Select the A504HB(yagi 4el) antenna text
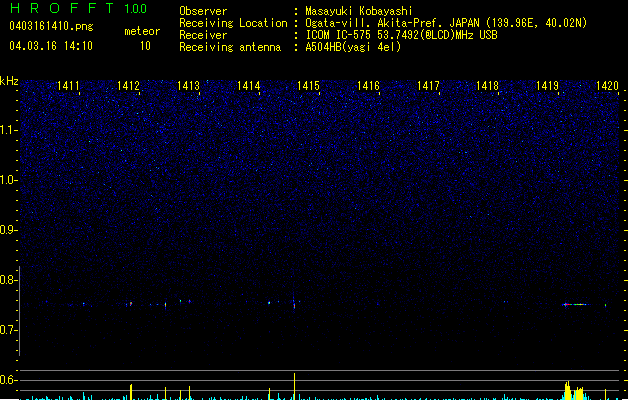629x400 pixels. click(353, 47)
